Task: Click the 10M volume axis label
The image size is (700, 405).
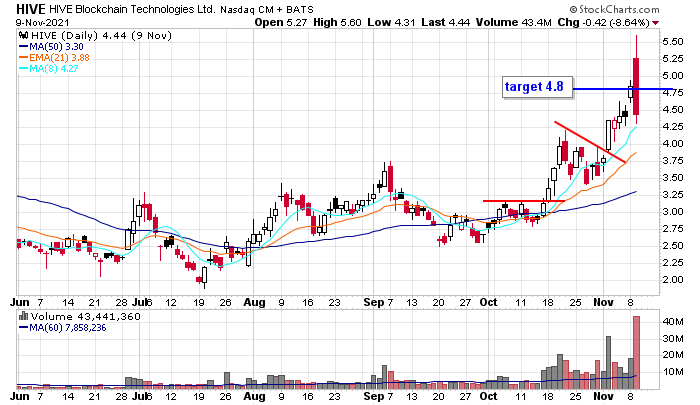Action: click(673, 372)
